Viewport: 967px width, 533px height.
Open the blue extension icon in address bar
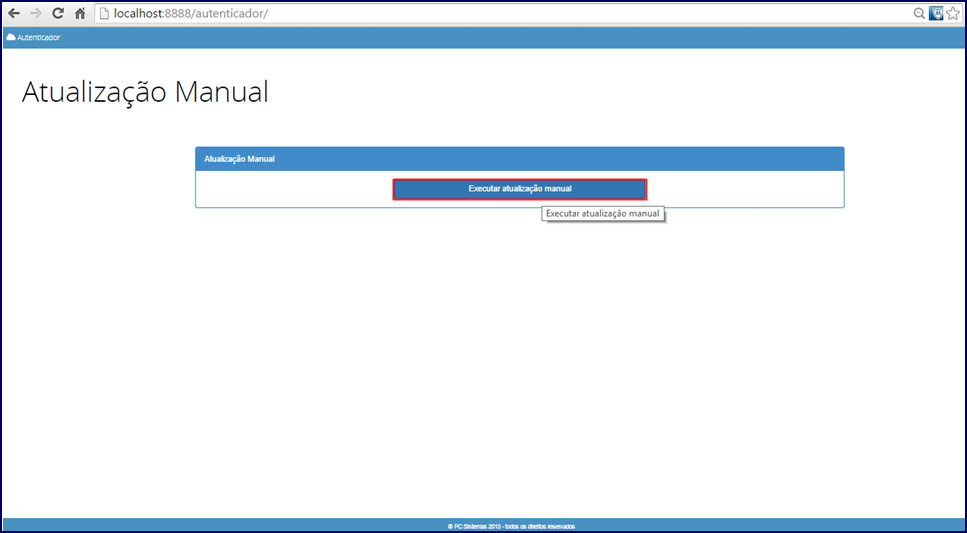pos(936,13)
